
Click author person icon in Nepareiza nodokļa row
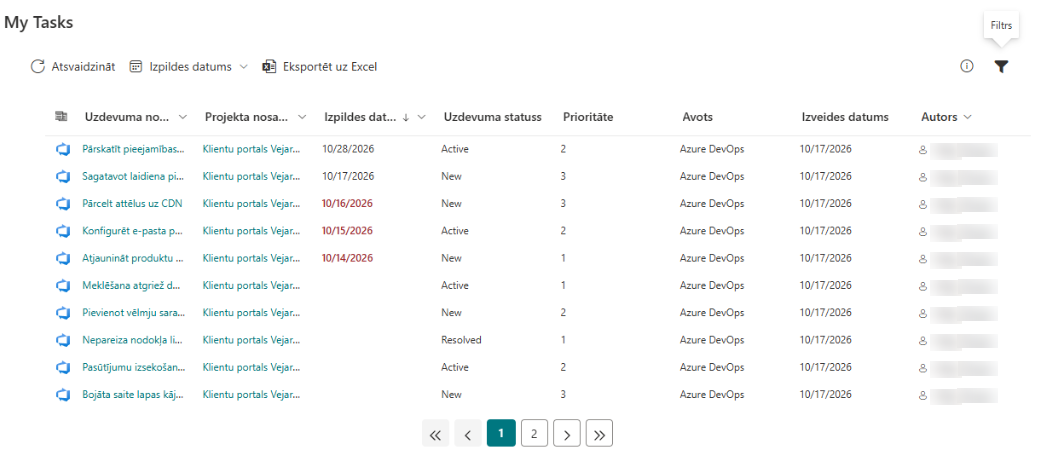[922, 340]
